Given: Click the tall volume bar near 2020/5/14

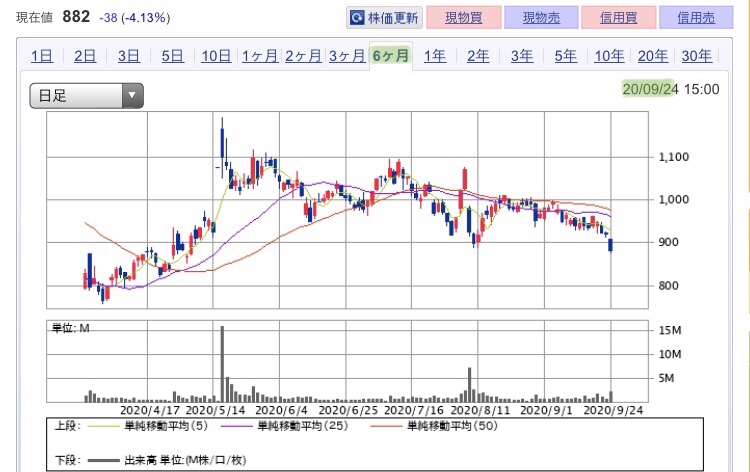Looking at the screenshot, I should tap(222, 364).
